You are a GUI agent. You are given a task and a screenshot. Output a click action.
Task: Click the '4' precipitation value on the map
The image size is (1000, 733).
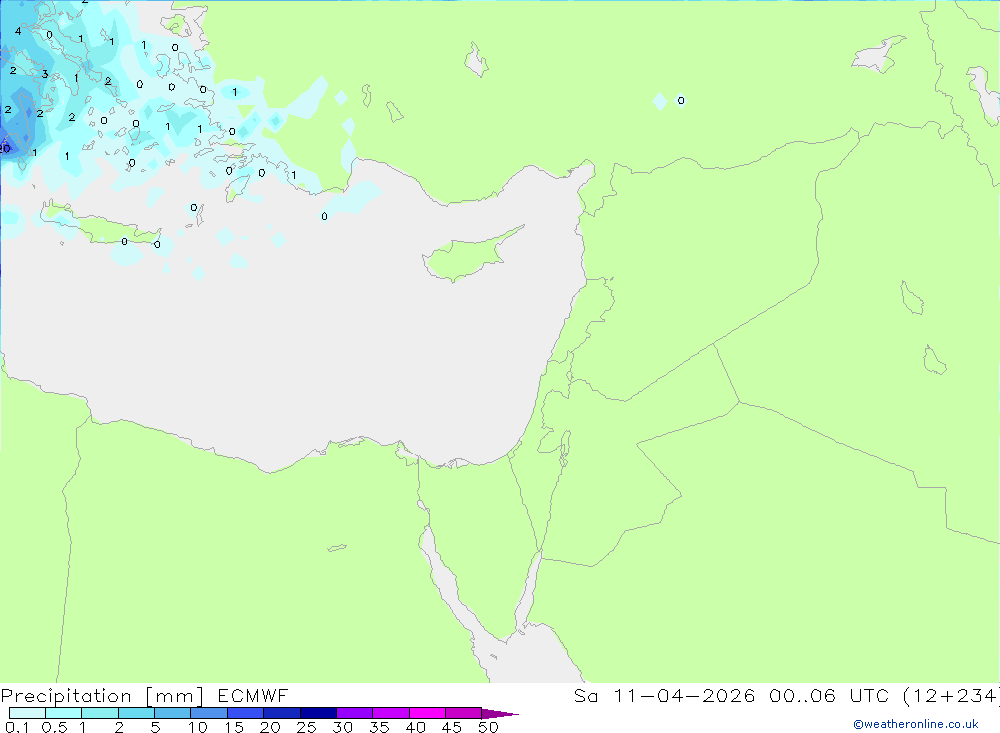click(18, 31)
